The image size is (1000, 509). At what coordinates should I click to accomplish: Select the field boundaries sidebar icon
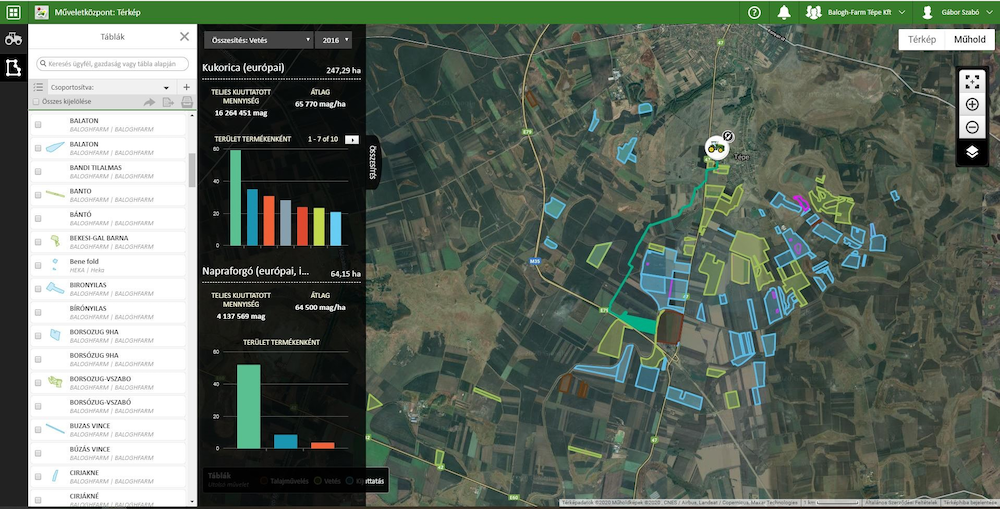coord(13,67)
